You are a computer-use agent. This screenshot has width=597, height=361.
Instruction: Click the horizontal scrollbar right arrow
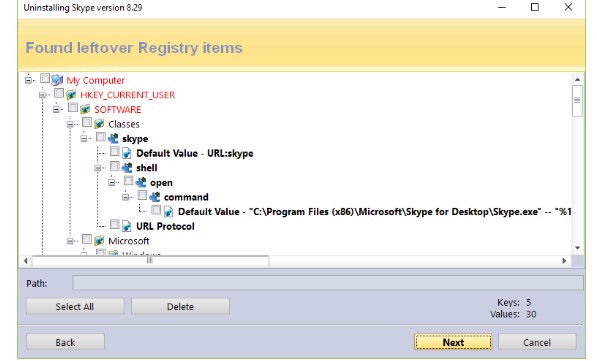point(564,261)
